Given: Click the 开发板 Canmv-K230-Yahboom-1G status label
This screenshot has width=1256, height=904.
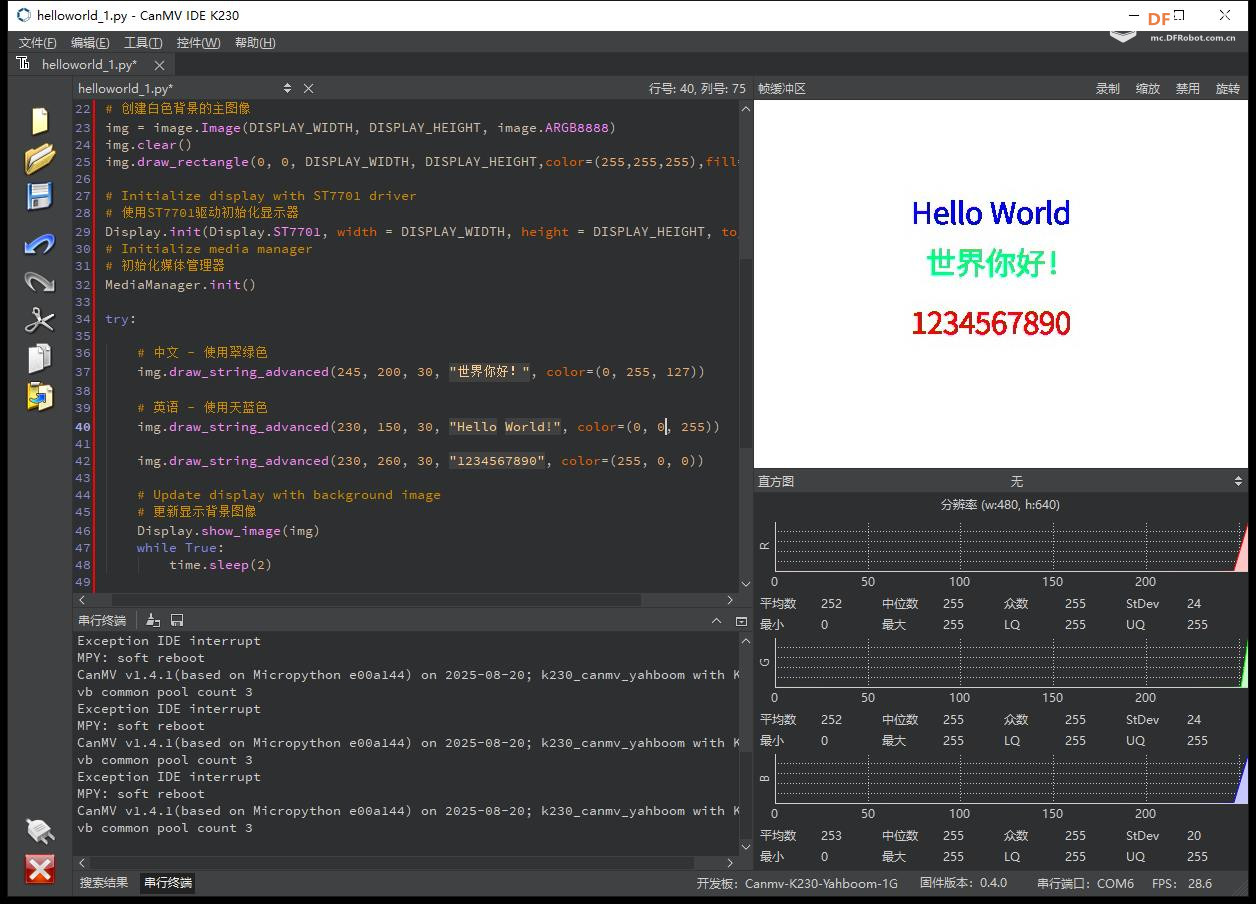Looking at the screenshot, I should [797, 883].
